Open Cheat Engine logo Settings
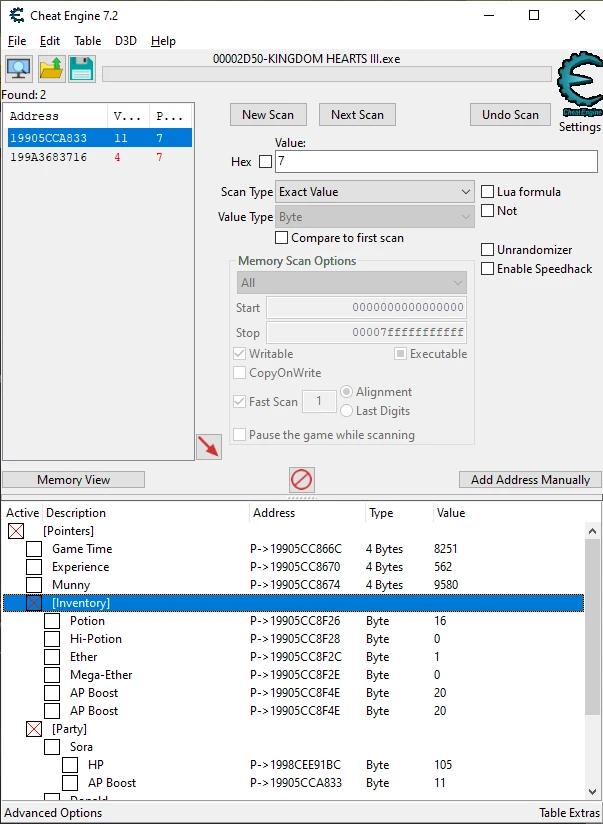The width and height of the screenshot is (603, 824). 579,92
